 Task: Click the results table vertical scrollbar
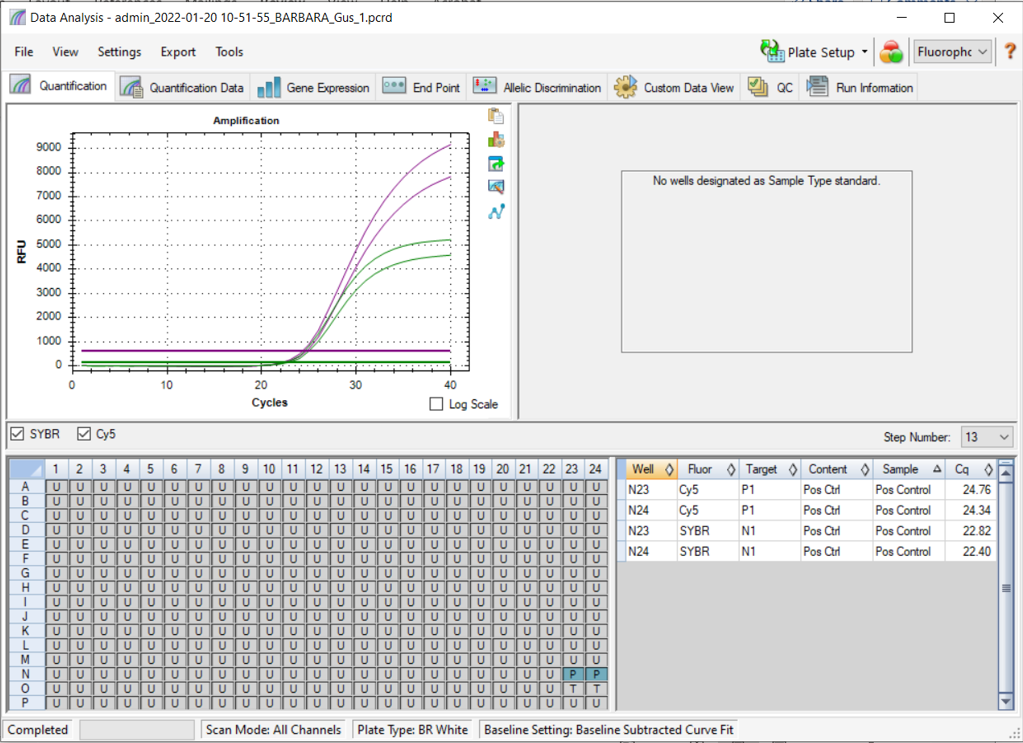pyautogui.click(x=1006, y=588)
